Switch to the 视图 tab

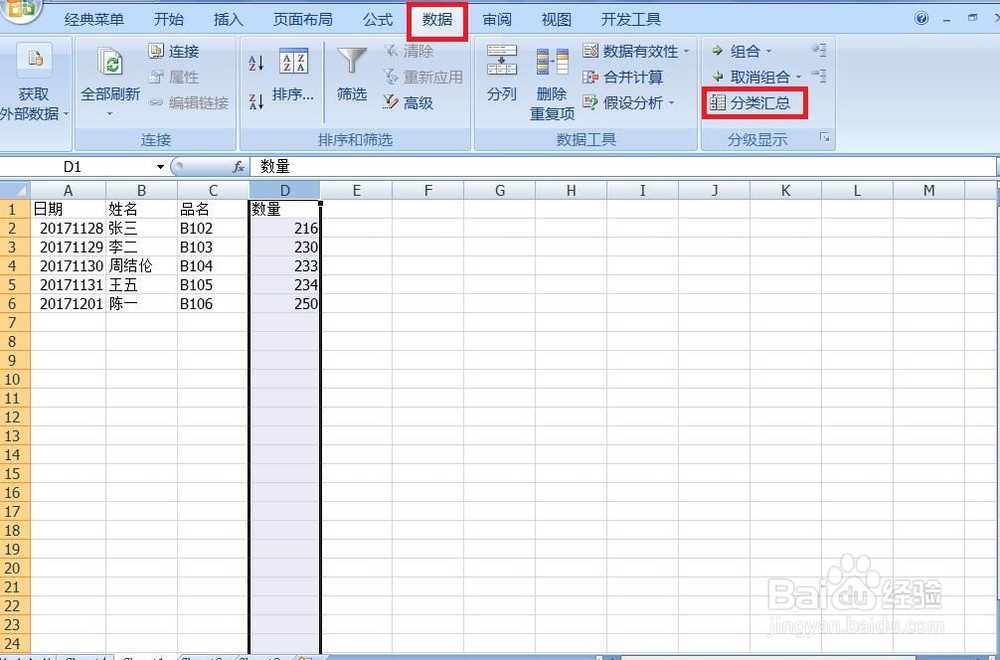click(556, 20)
